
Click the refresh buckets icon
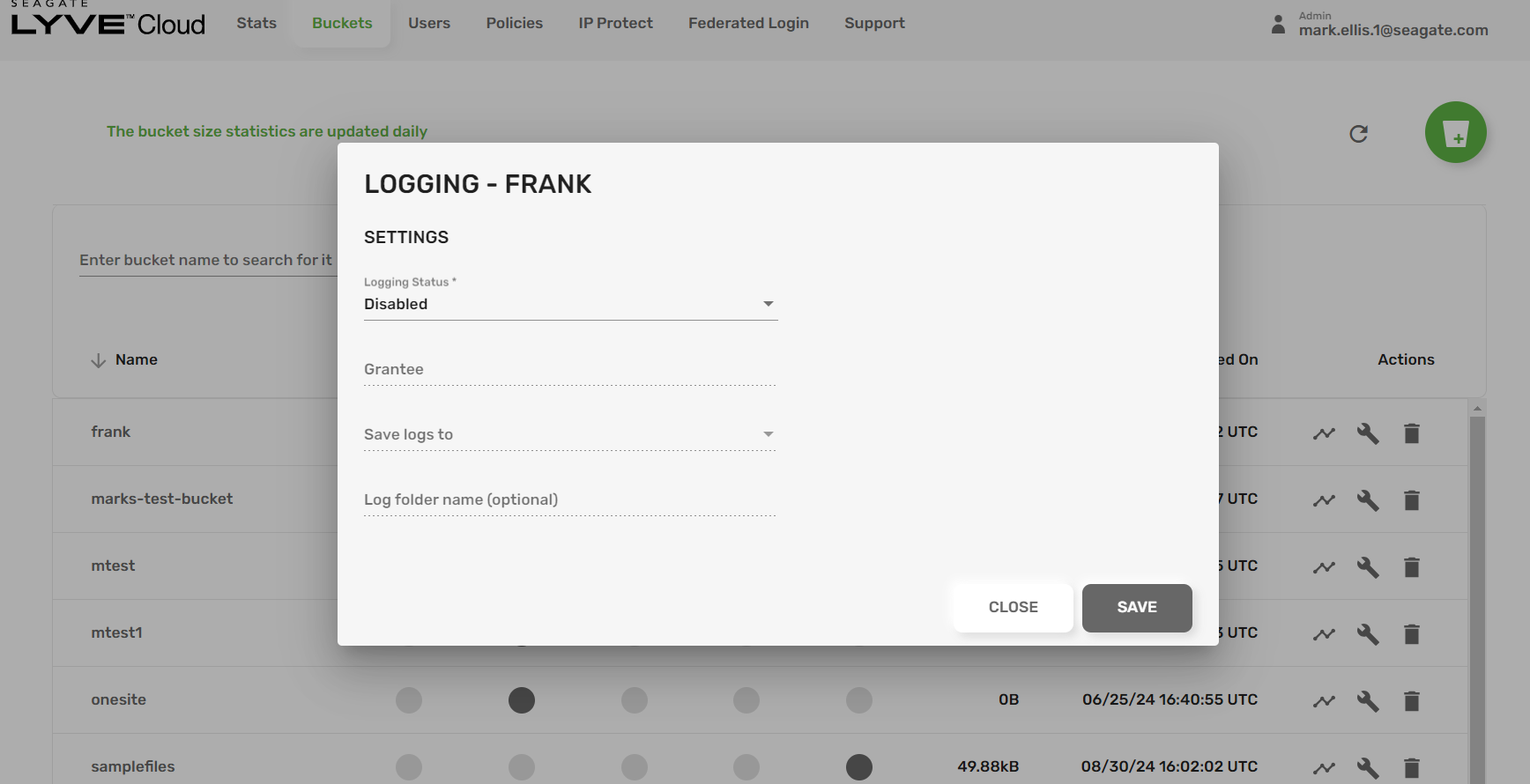1358,134
